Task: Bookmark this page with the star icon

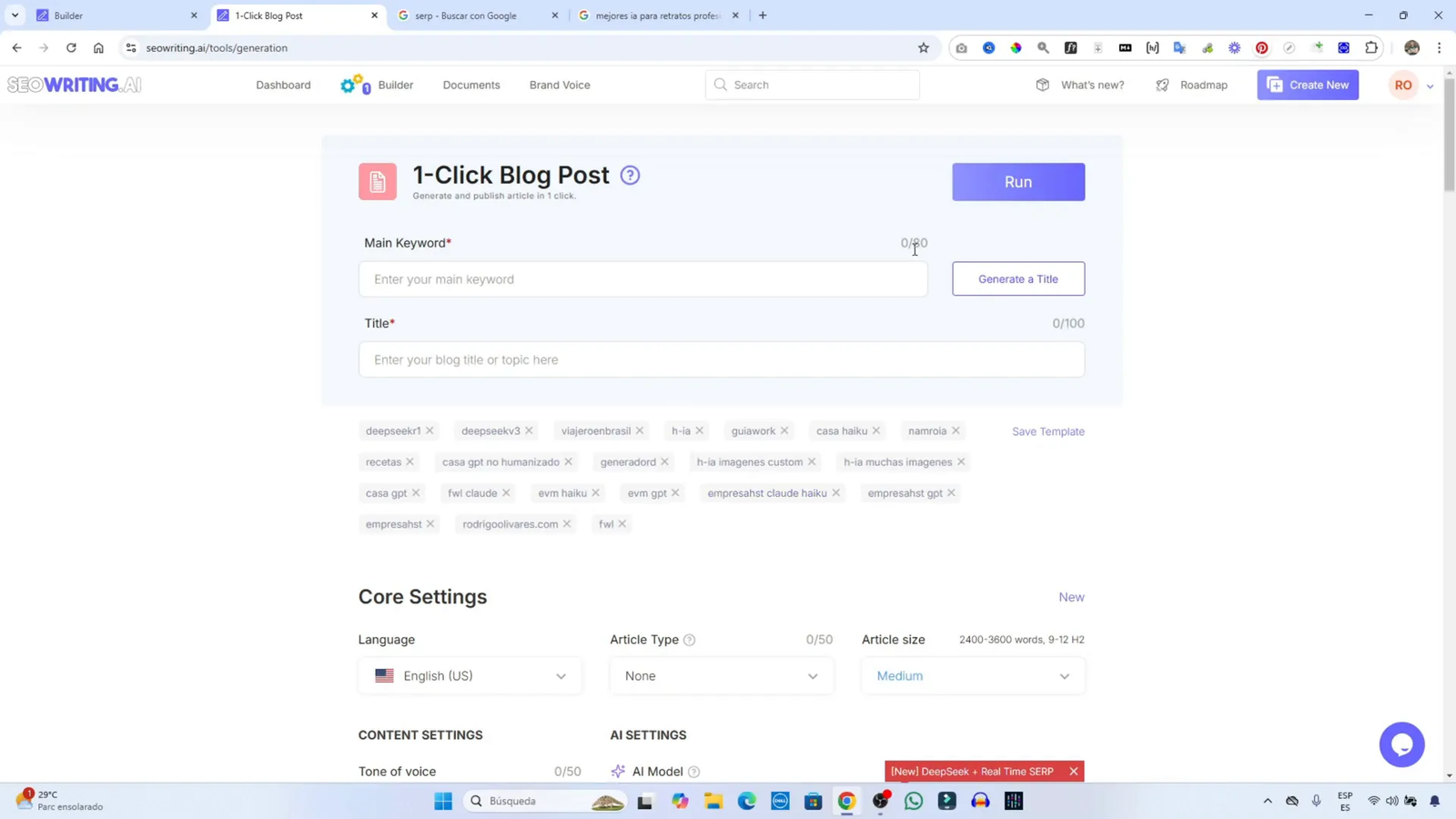Action: [924, 48]
